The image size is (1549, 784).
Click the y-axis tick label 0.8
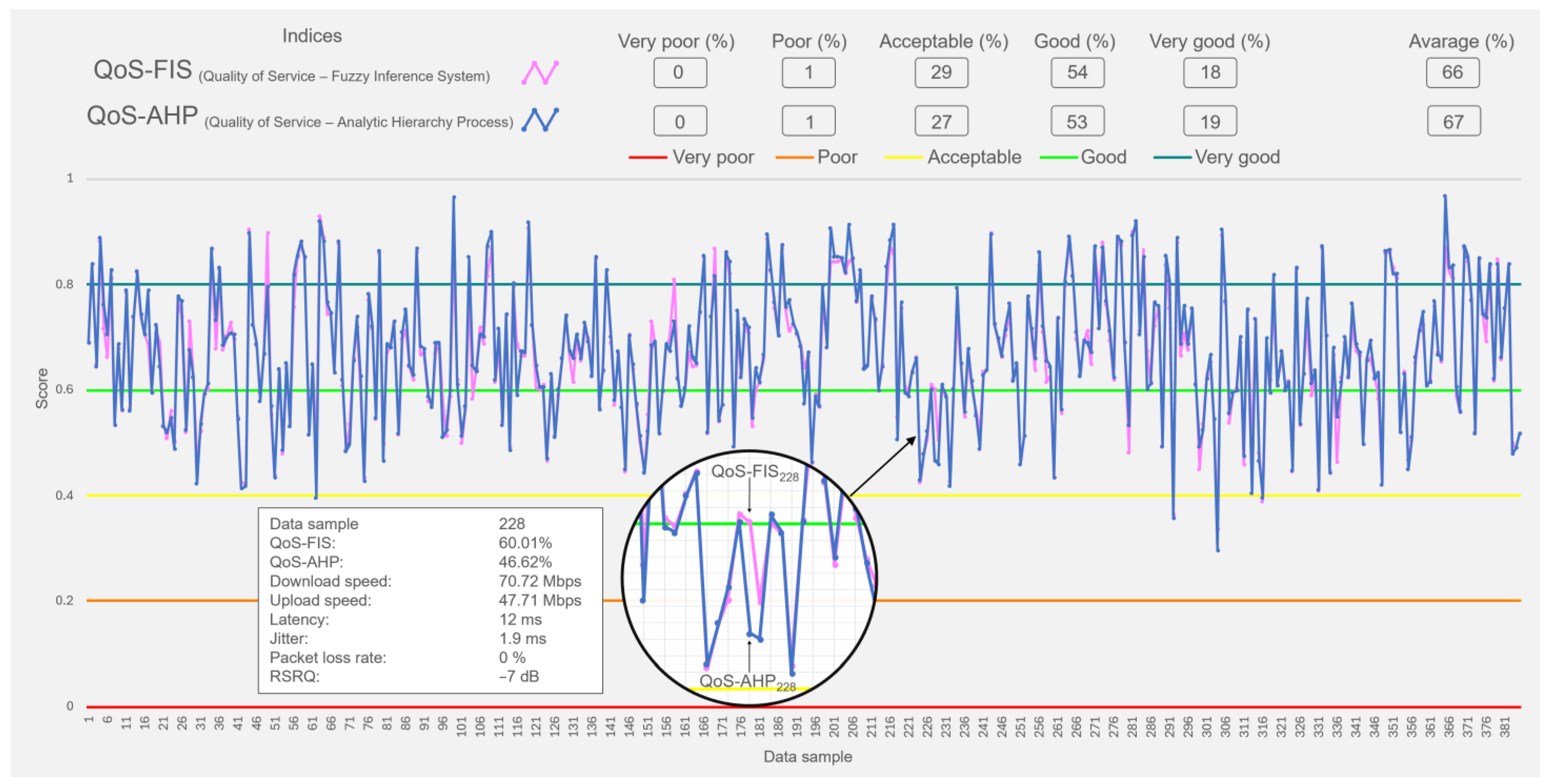(x=64, y=284)
